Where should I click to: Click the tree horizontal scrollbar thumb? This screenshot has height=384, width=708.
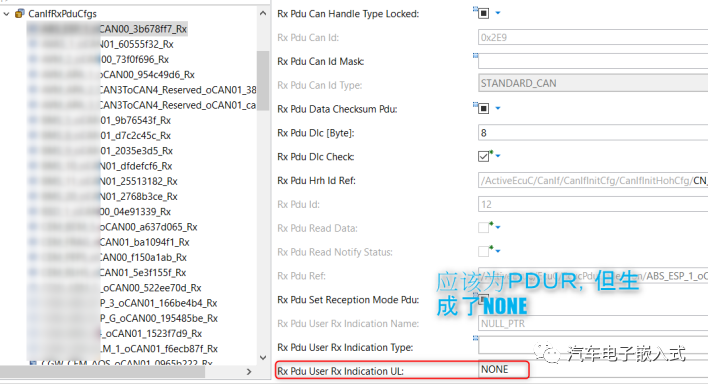[102, 372]
